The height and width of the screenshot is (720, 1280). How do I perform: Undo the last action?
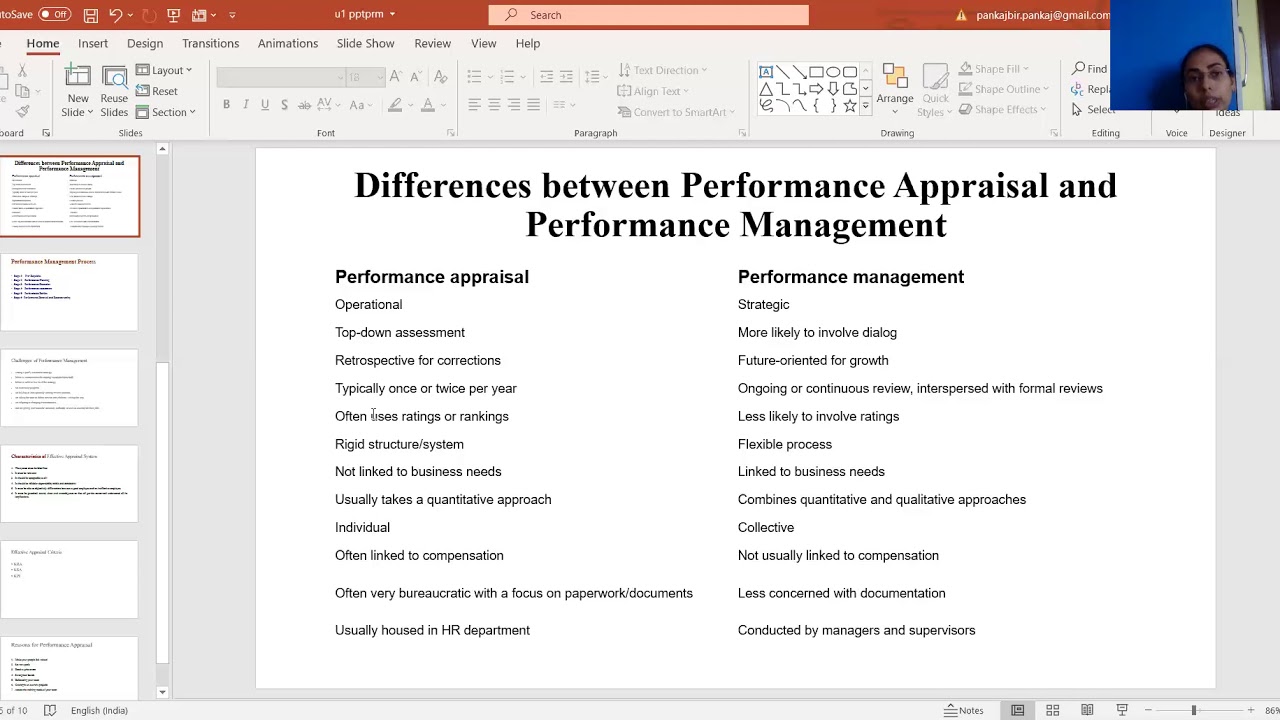(x=115, y=15)
